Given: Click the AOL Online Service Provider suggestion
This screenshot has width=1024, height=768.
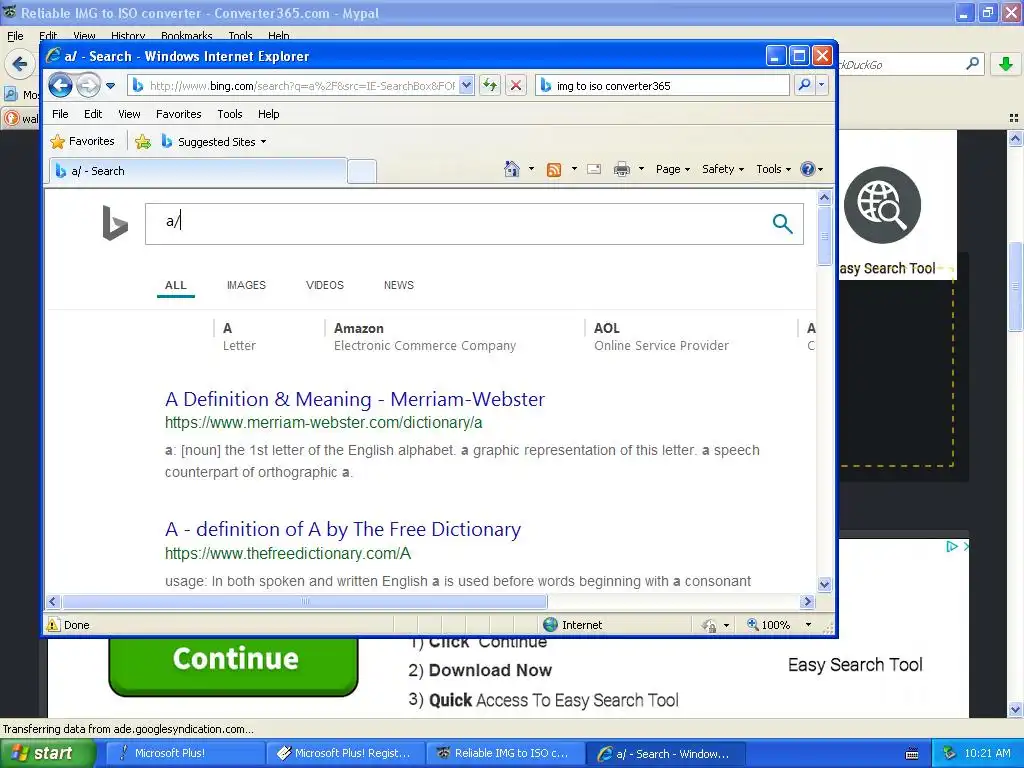Looking at the screenshot, I should [x=661, y=336].
